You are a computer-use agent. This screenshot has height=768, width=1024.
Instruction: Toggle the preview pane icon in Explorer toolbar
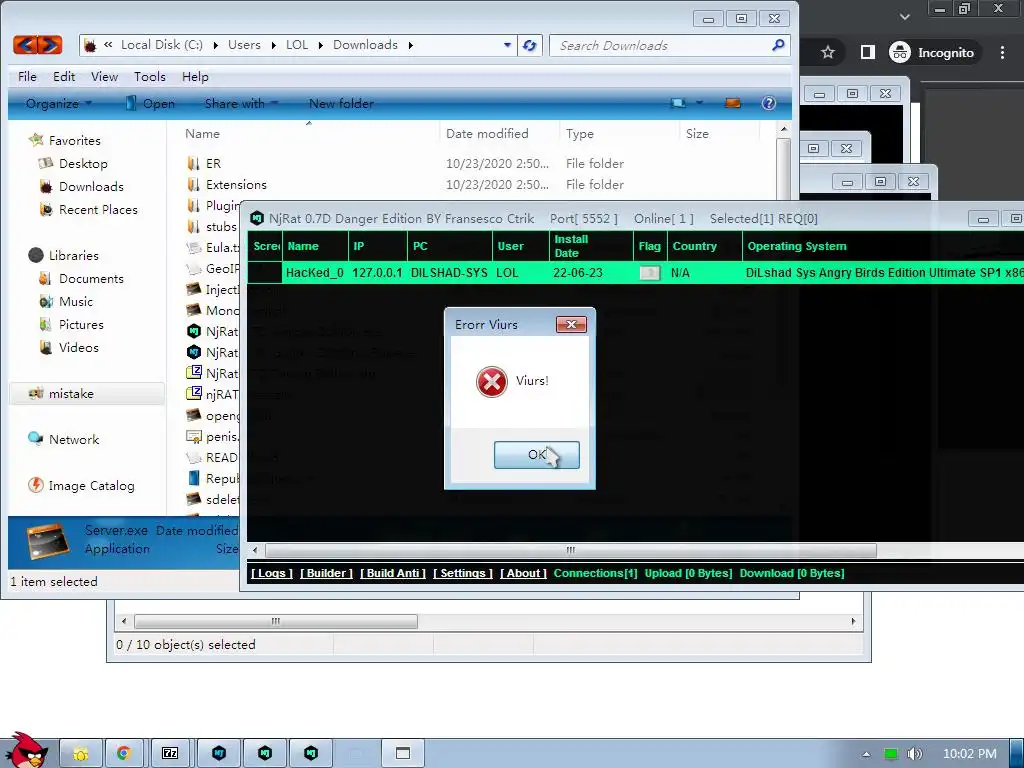(x=733, y=103)
